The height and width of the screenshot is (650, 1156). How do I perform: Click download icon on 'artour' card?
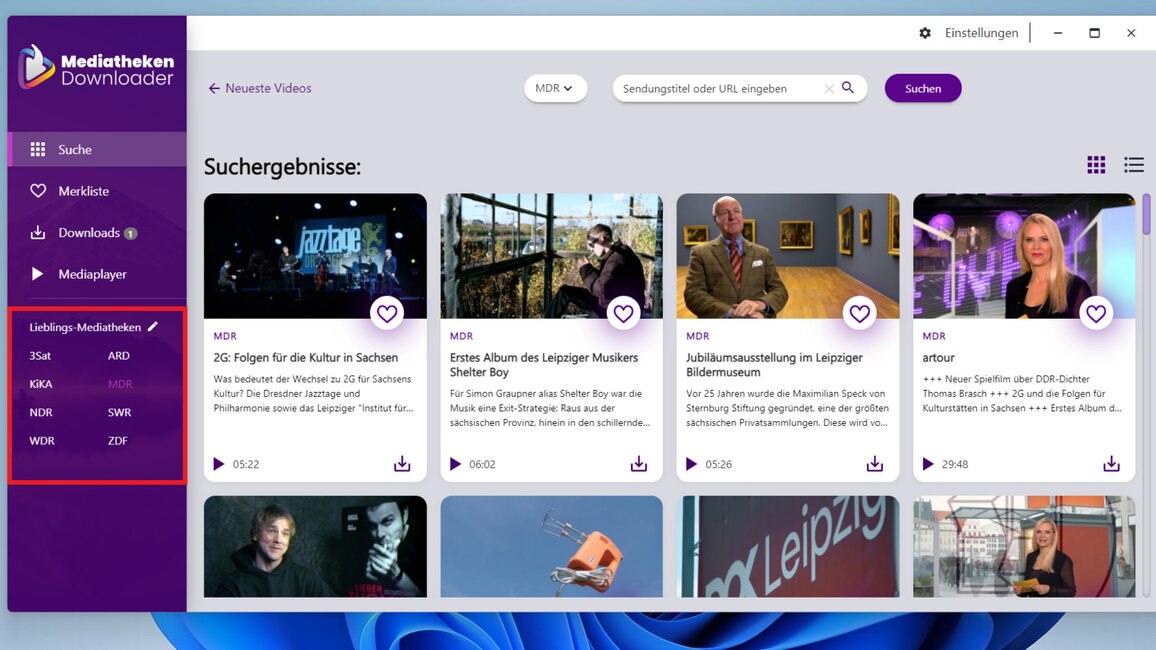(1111, 464)
